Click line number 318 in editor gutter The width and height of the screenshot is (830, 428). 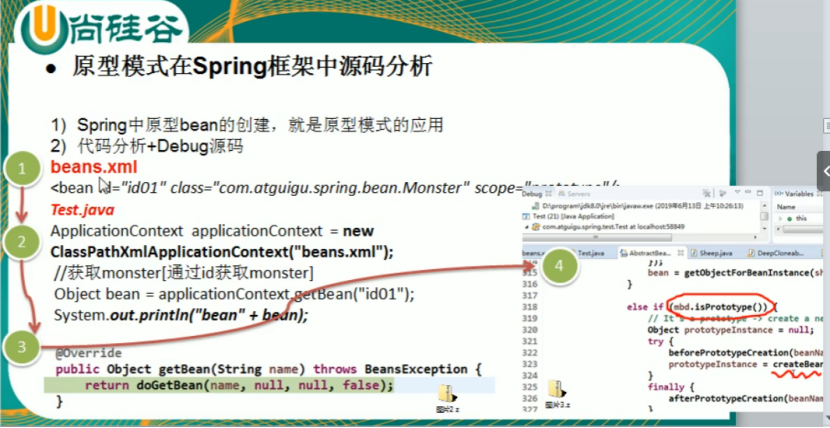(530, 307)
